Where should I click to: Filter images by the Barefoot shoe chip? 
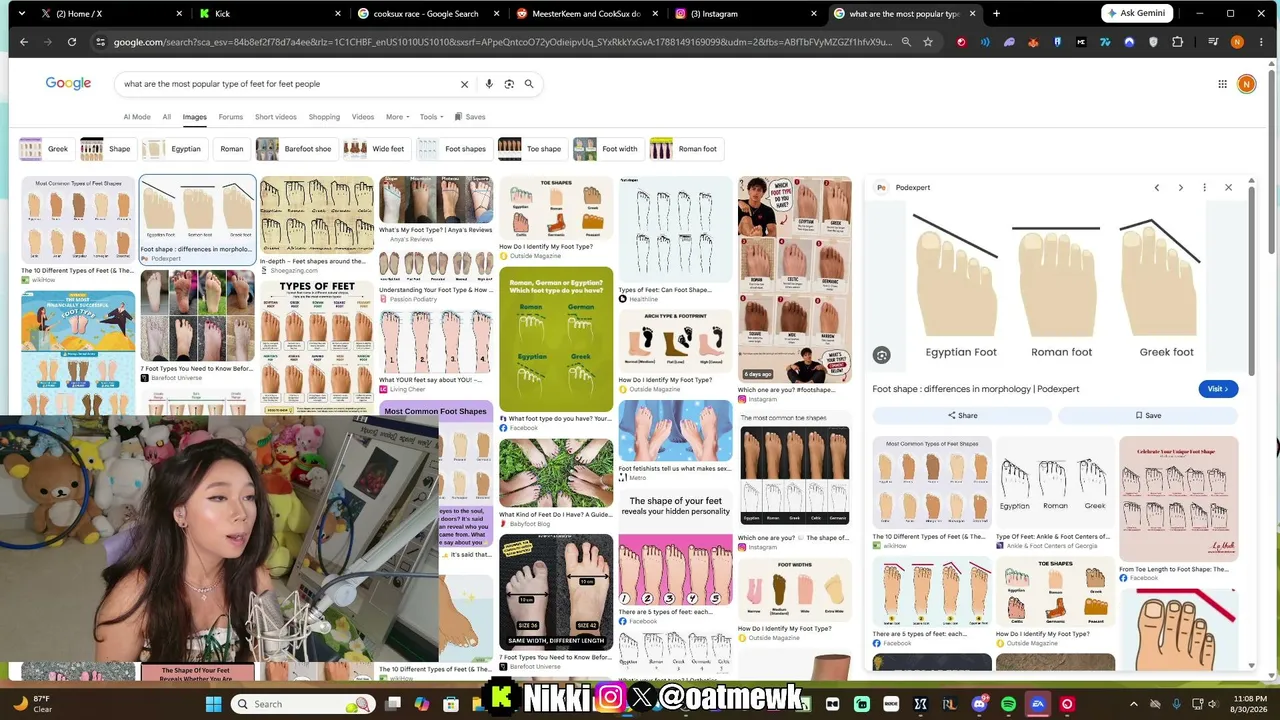pos(295,149)
